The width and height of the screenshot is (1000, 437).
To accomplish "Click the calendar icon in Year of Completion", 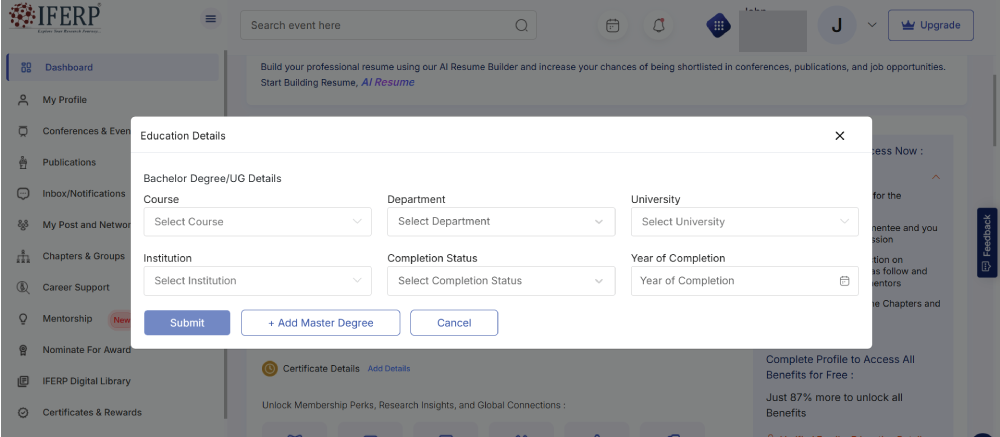I will point(844,281).
